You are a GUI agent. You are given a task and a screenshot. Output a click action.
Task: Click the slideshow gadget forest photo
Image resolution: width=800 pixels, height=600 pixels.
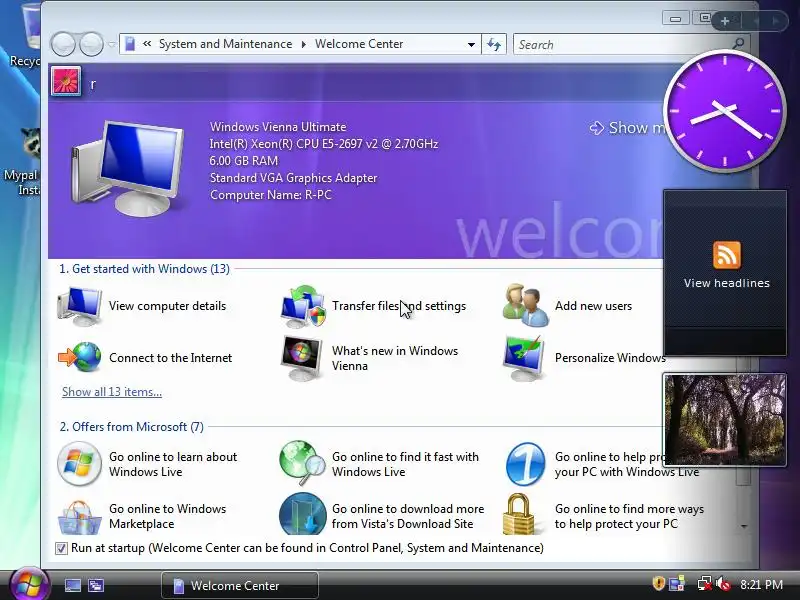[724, 419]
